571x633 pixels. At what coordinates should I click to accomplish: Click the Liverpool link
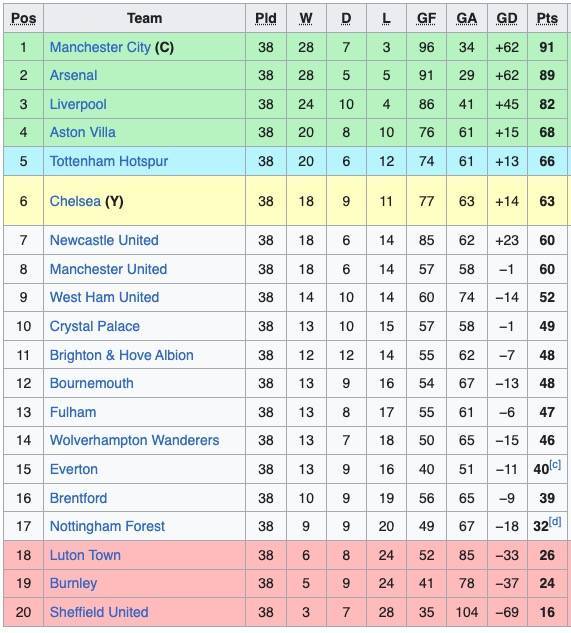(x=78, y=104)
